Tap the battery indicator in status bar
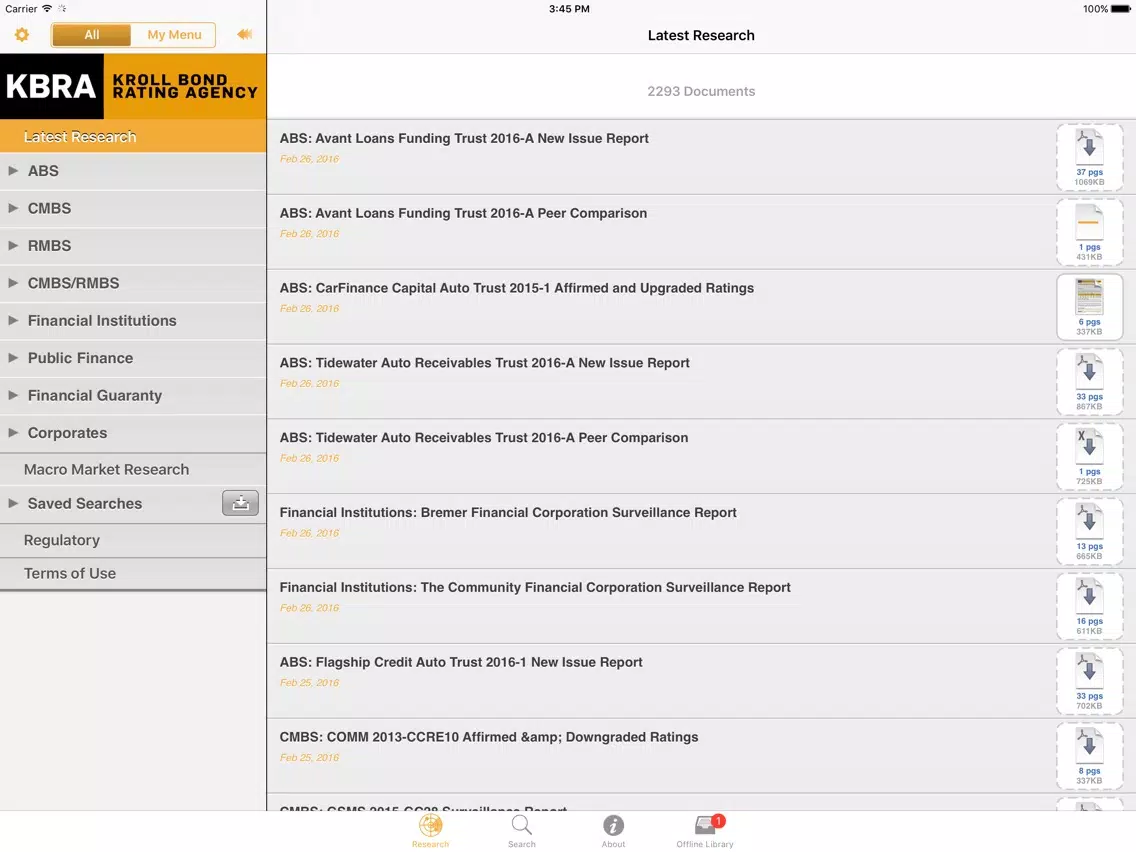1136x852 pixels. point(1121,9)
